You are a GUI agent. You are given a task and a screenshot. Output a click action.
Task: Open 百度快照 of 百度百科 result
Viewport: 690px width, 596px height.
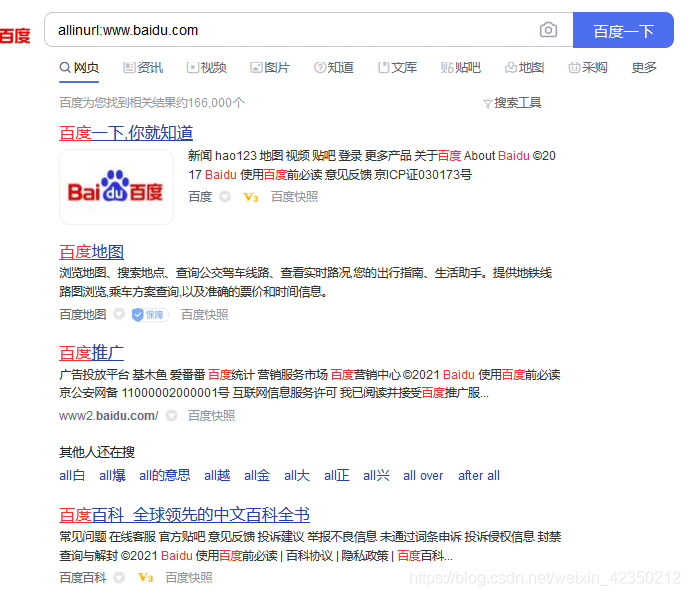189,578
